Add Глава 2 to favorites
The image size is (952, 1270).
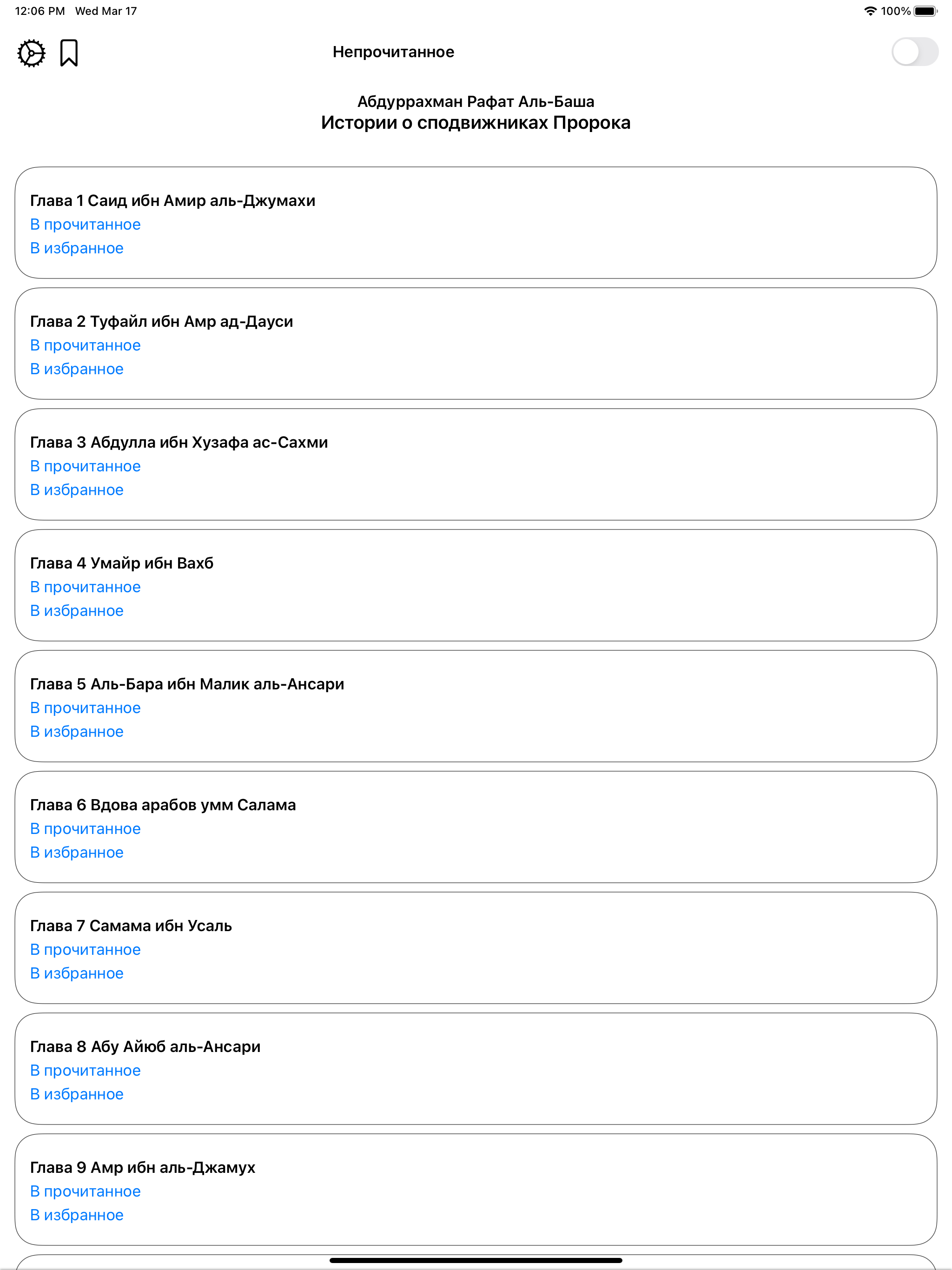click(76, 369)
